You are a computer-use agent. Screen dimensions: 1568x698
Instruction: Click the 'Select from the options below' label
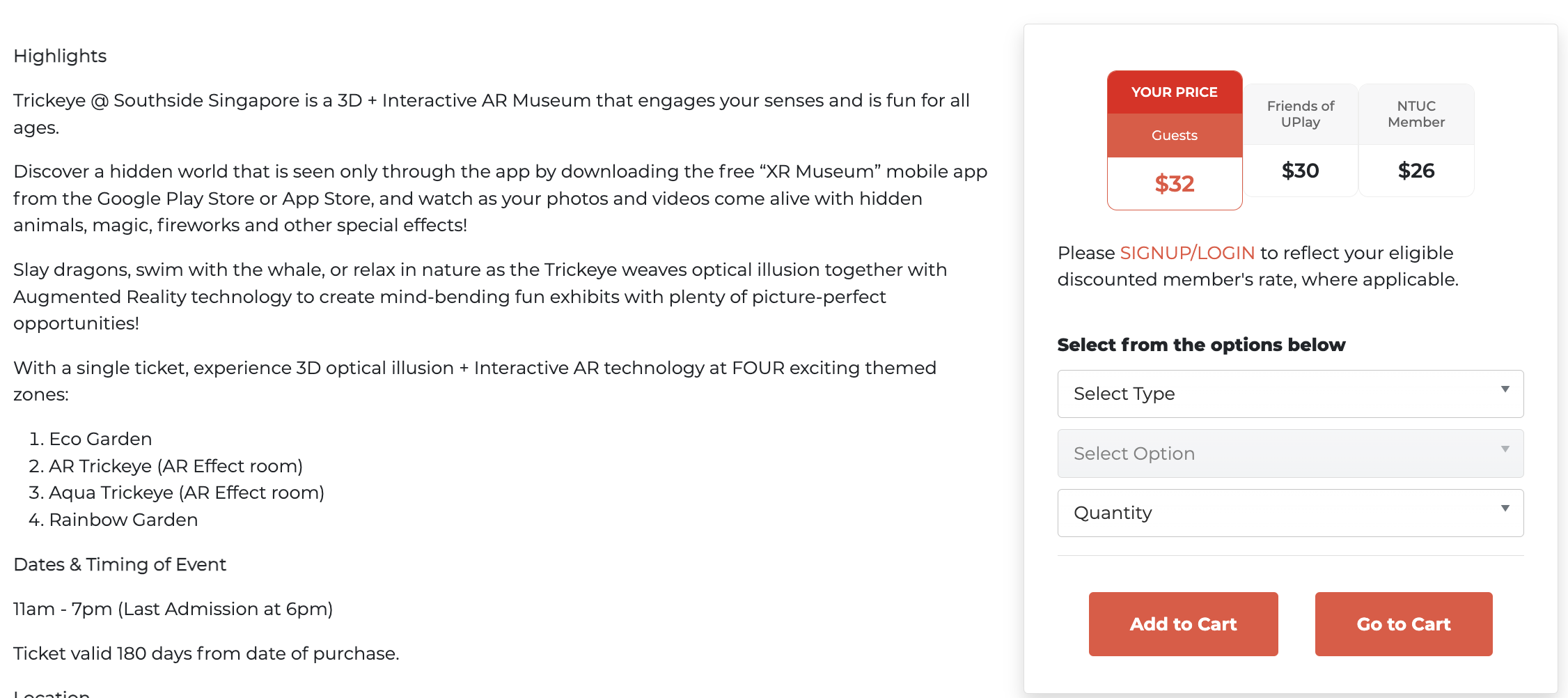click(x=1201, y=345)
